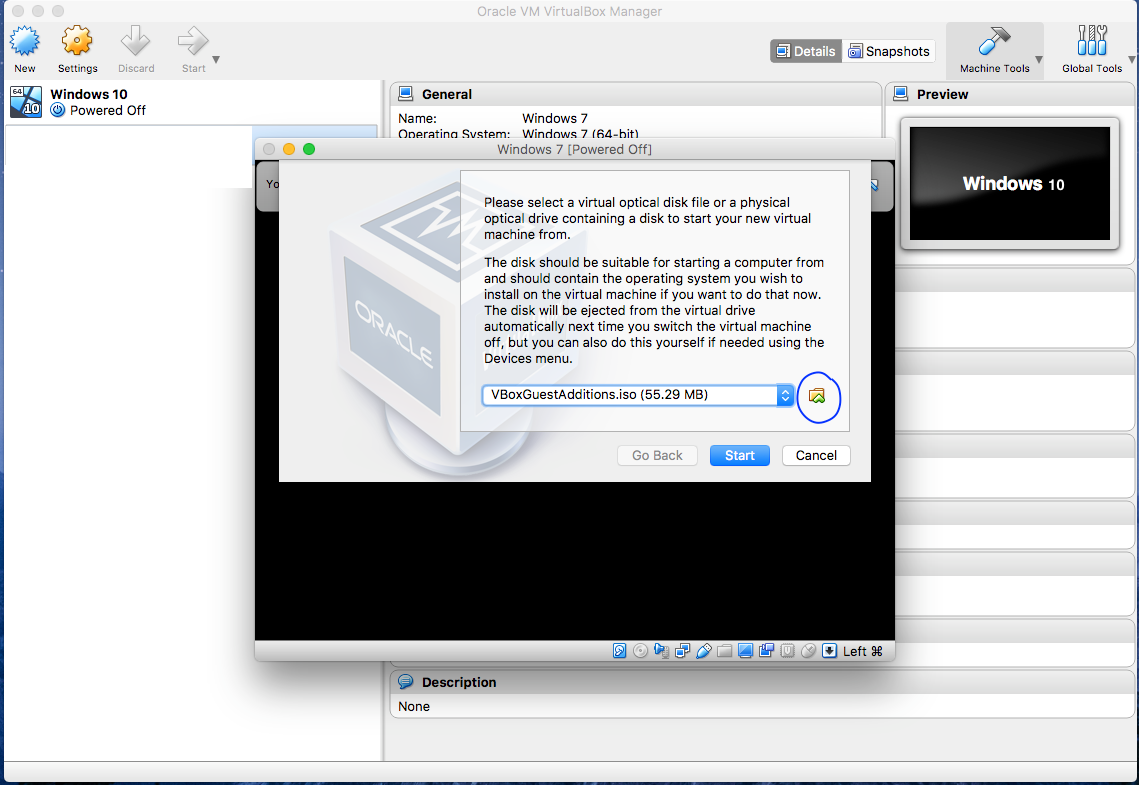
Task: Click the Description section header
Action: click(762, 682)
